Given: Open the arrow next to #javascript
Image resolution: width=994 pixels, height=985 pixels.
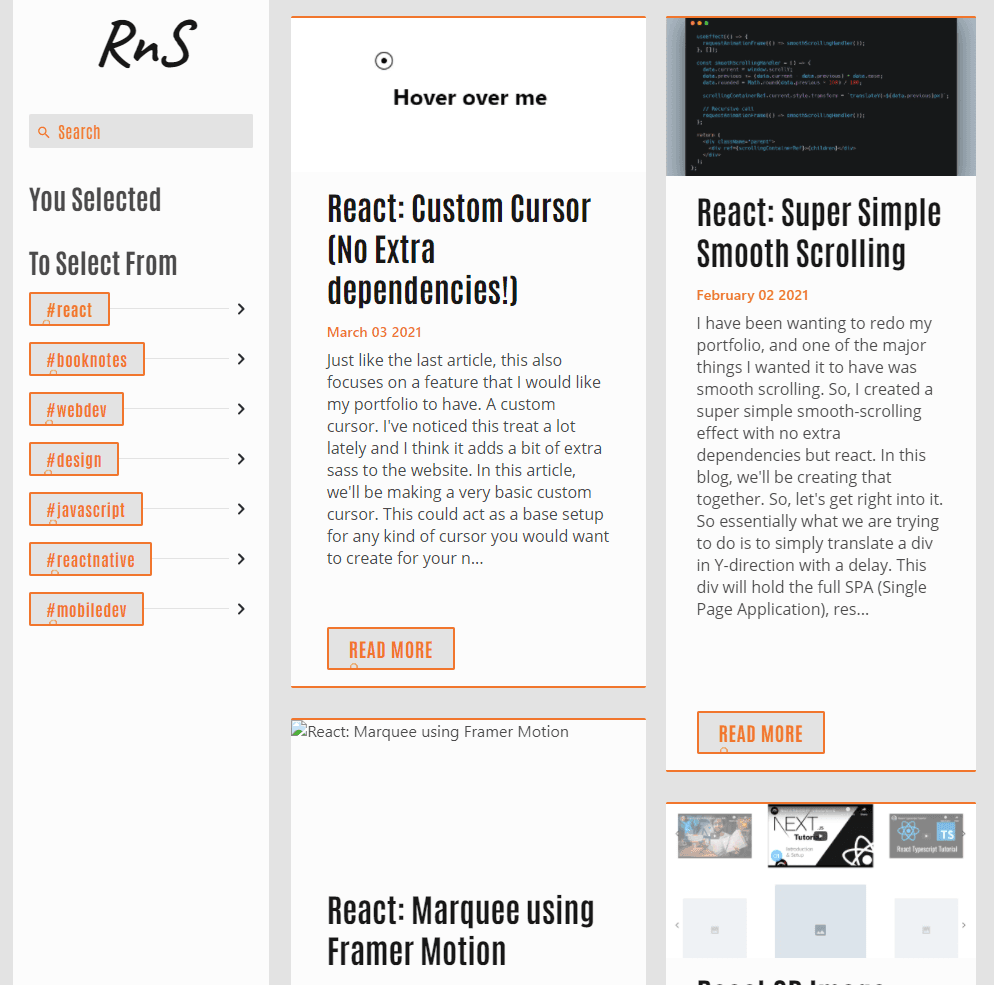Looking at the screenshot, I should [241, 509].
